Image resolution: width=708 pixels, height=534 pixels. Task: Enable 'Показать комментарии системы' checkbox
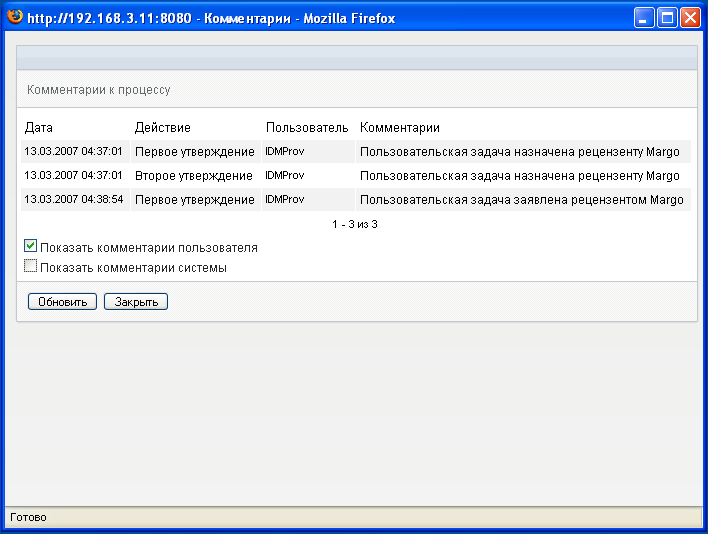(30, 266)
